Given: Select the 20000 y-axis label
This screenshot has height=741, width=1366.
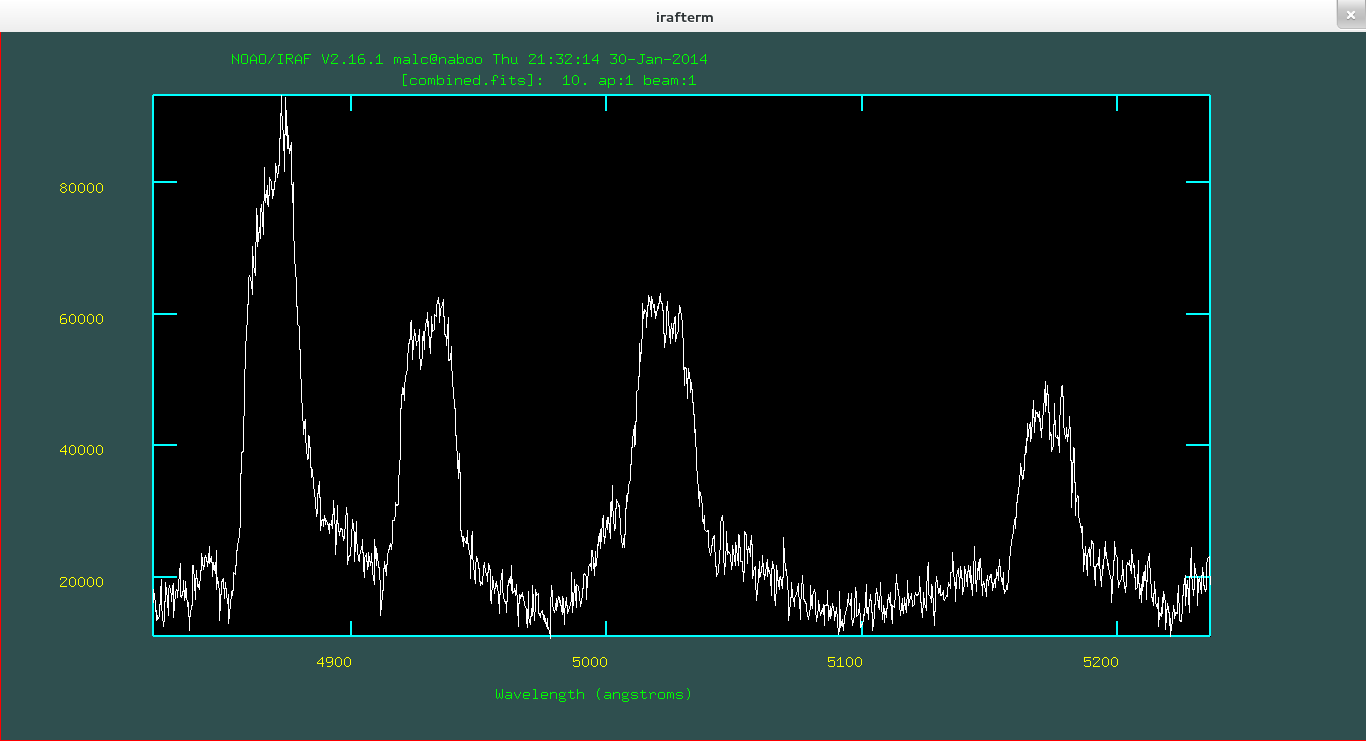Looking at the screenshot, I should tap(81, 582).
